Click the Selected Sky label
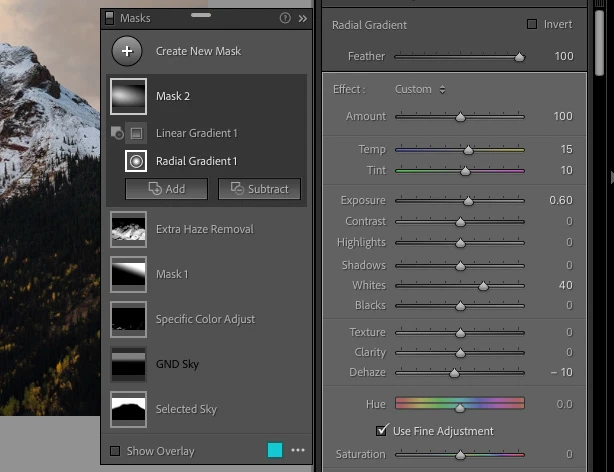 click(186, 409)
